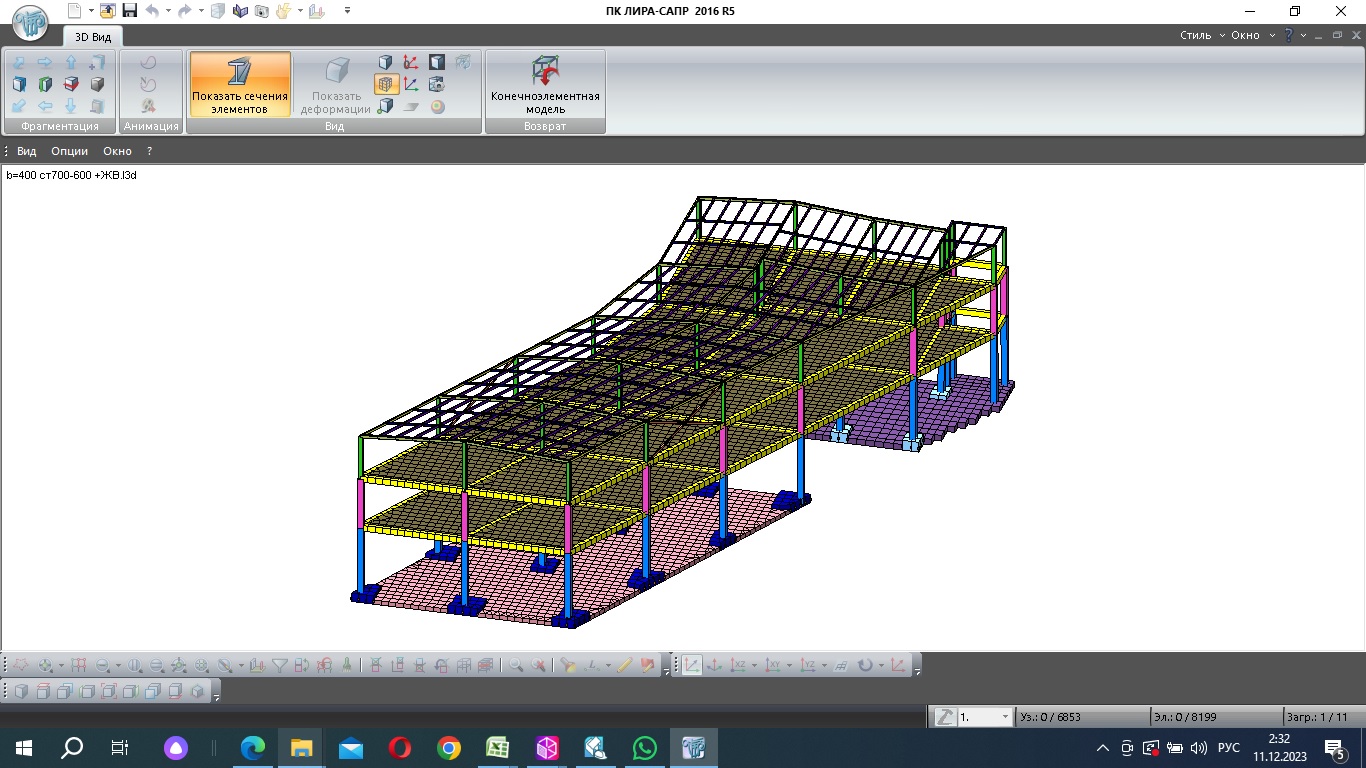Screen dimensions: 1366x768
Task: Click the Эл.: 0 / 8199 status field
Action: tap(1216, 717)
